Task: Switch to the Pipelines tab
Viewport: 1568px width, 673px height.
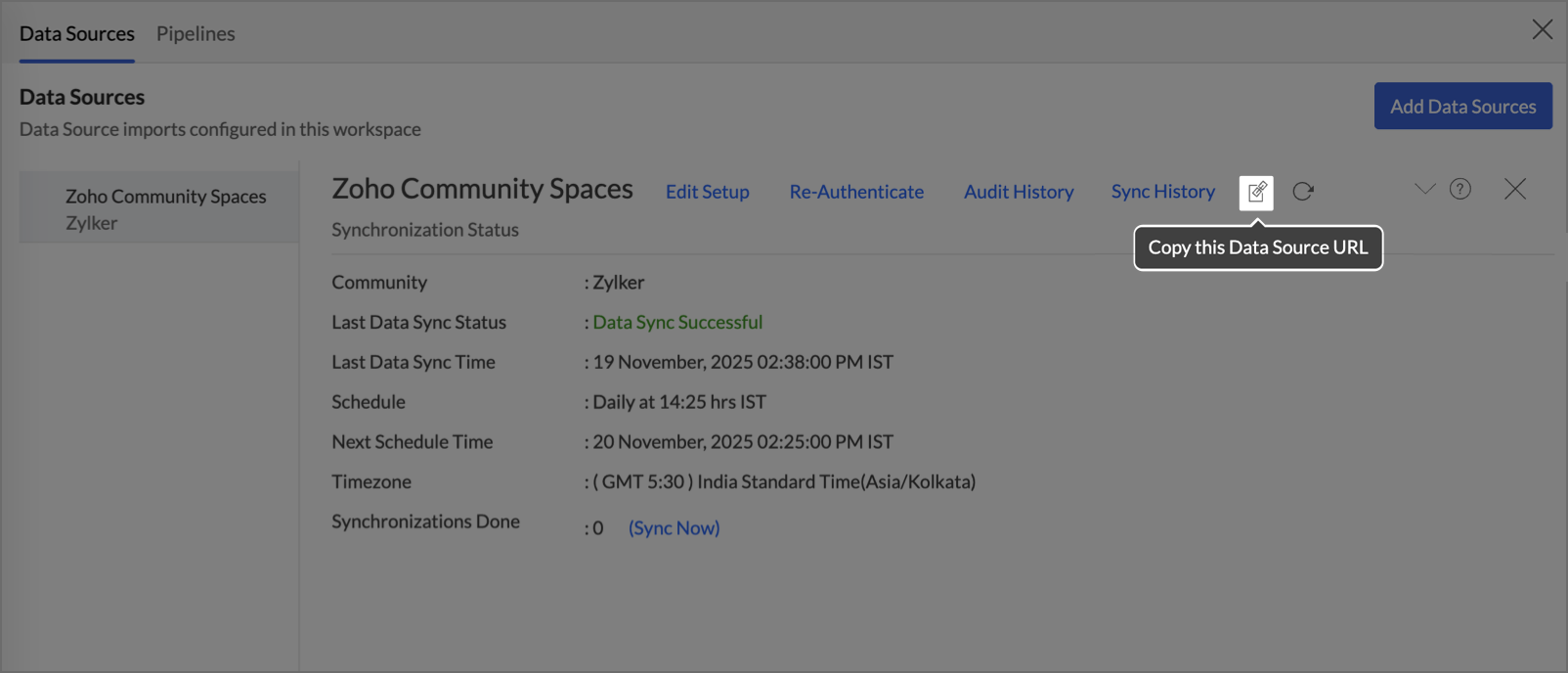Action: [196, 33]
